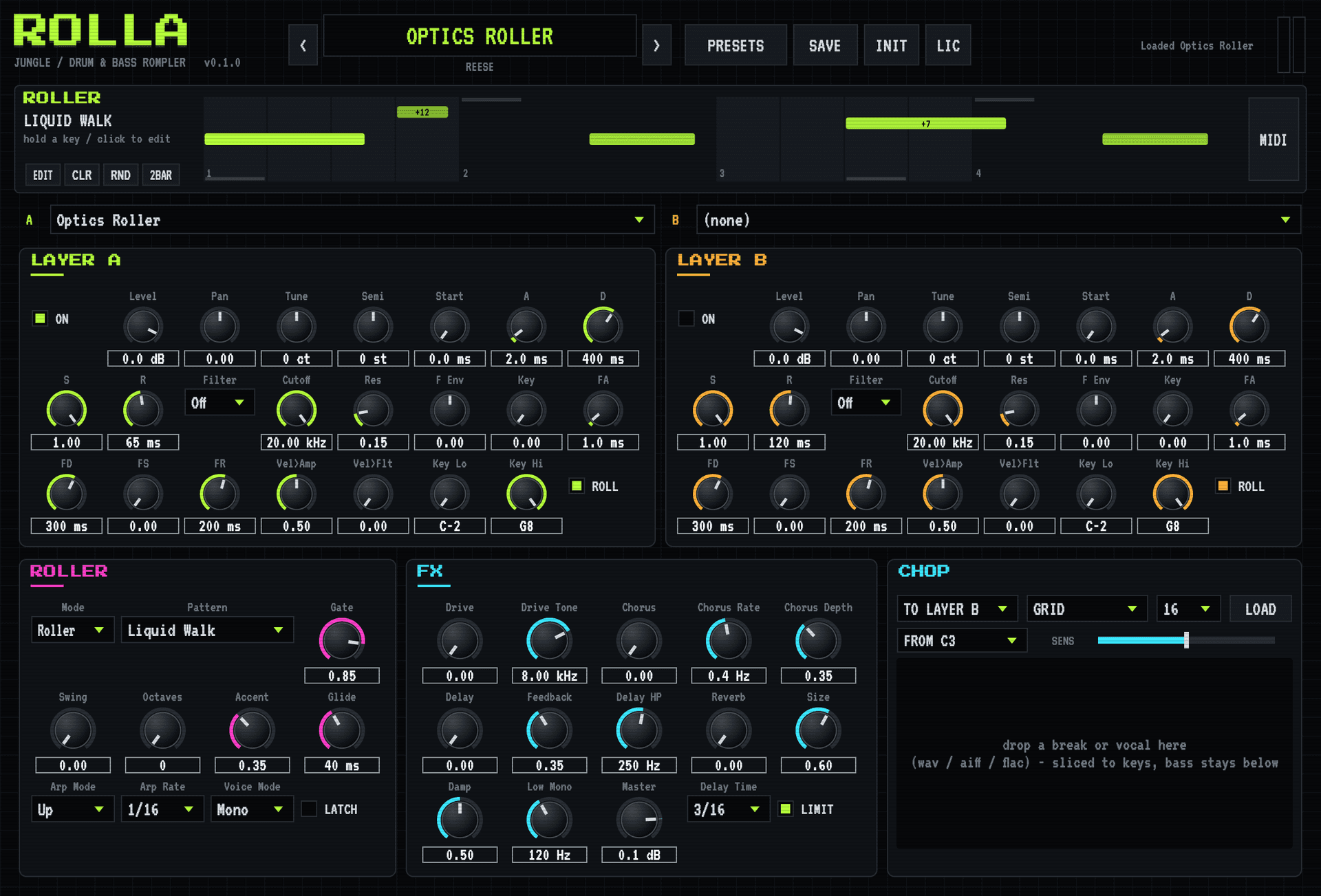Open Layer B sample dropdown (none)
This screenshot has width=1321, height=896.
pyautogui.click(x=998, y=220)
